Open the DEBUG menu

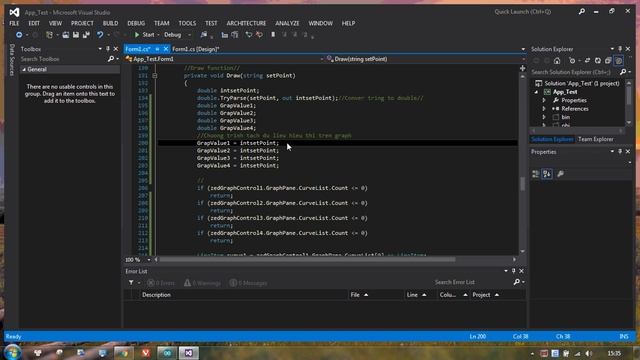pyautogui.click(x=136, y=23)
